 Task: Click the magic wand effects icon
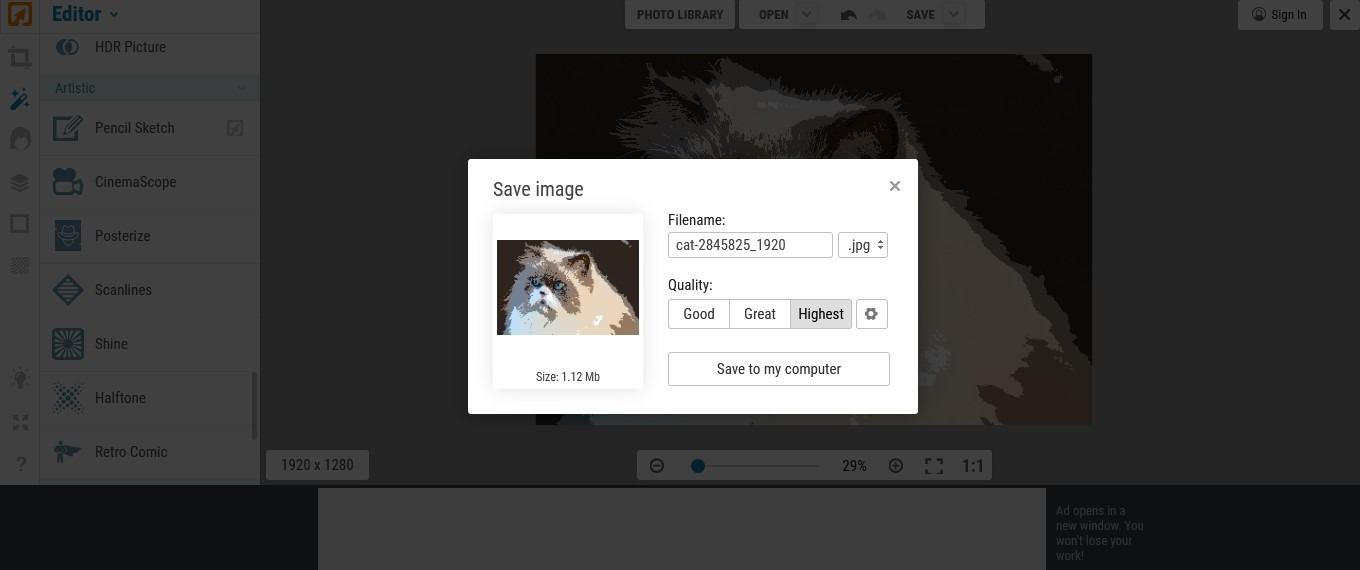coord(19,99)
